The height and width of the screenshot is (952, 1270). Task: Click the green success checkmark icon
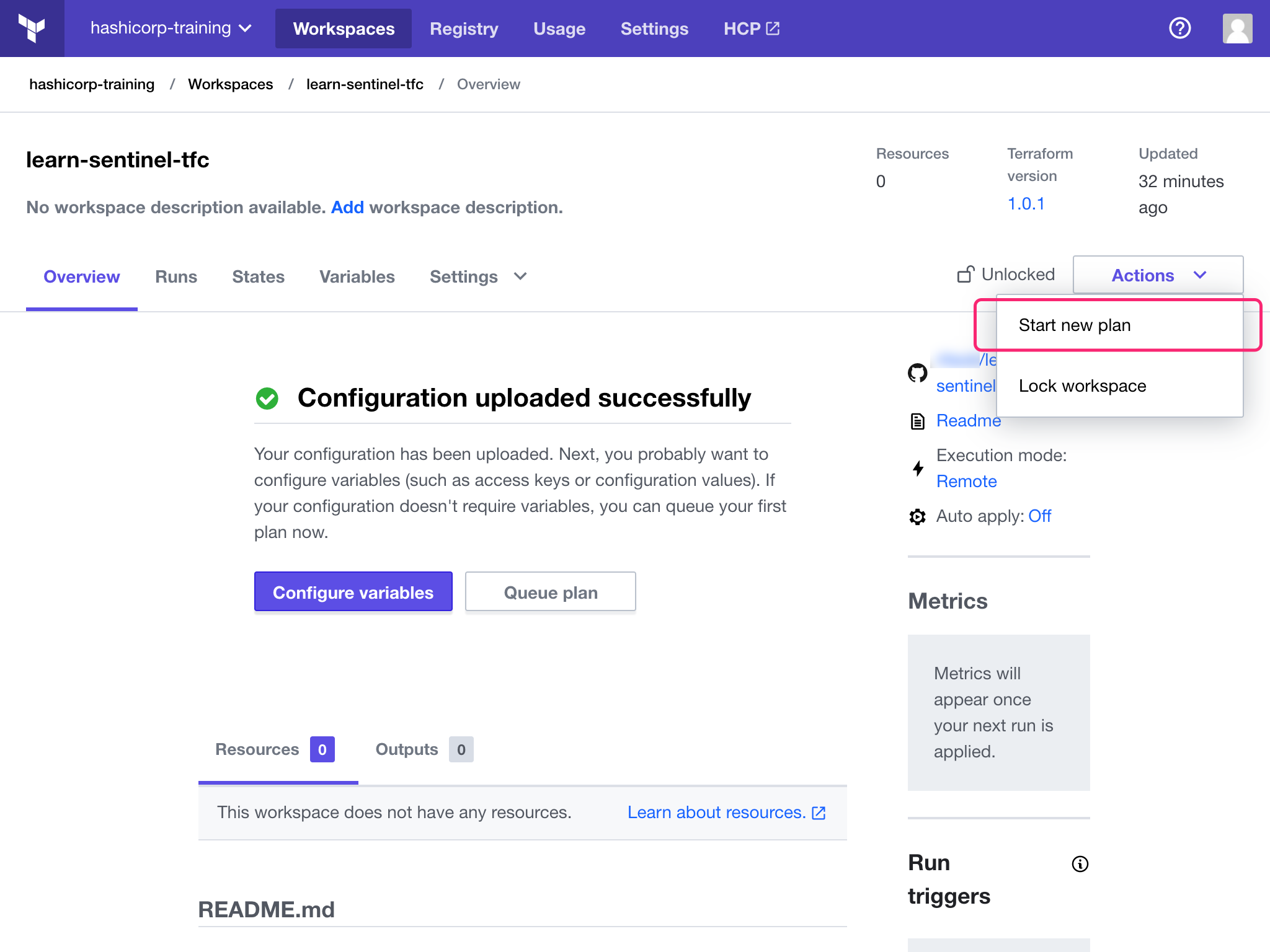tap(267, 398)
